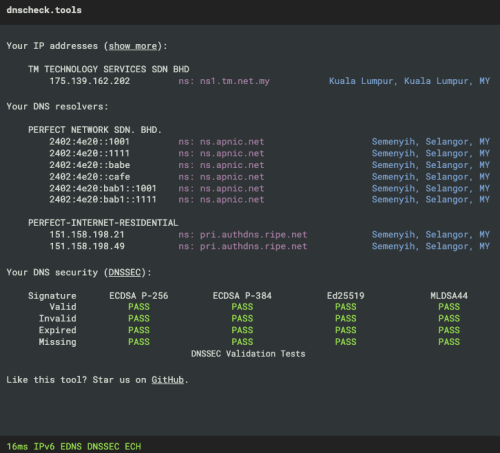Click PASS for Missing ECDSA P-256
The height and width of the screenshot is (453, 500).
pyautogui.click(x=139, y=342)
